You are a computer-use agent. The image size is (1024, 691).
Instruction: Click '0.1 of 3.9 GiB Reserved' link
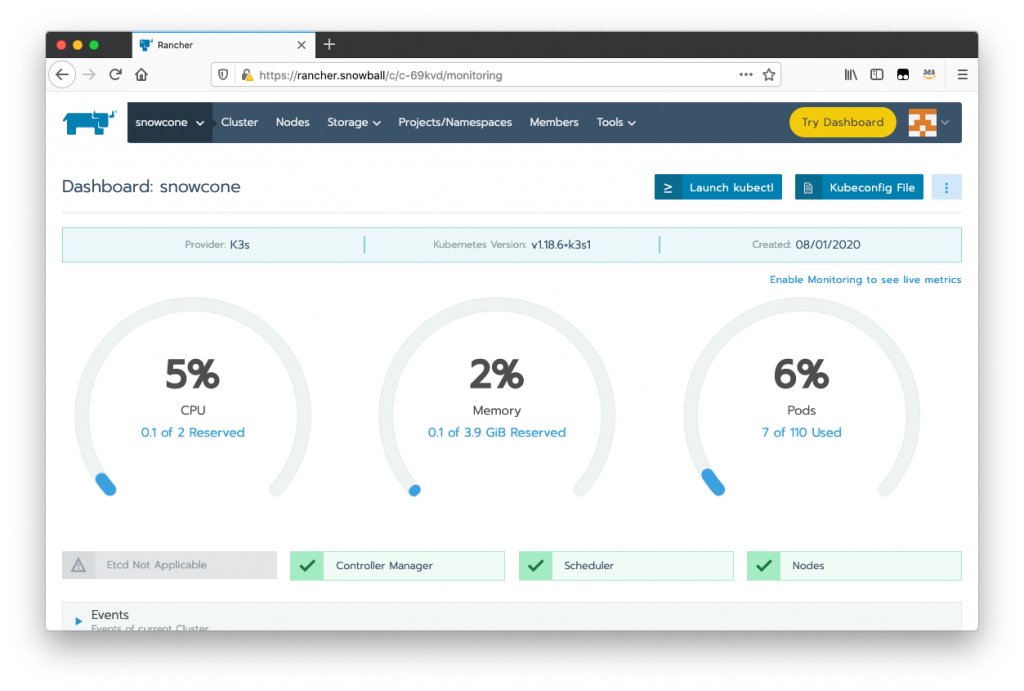(496, 432)
